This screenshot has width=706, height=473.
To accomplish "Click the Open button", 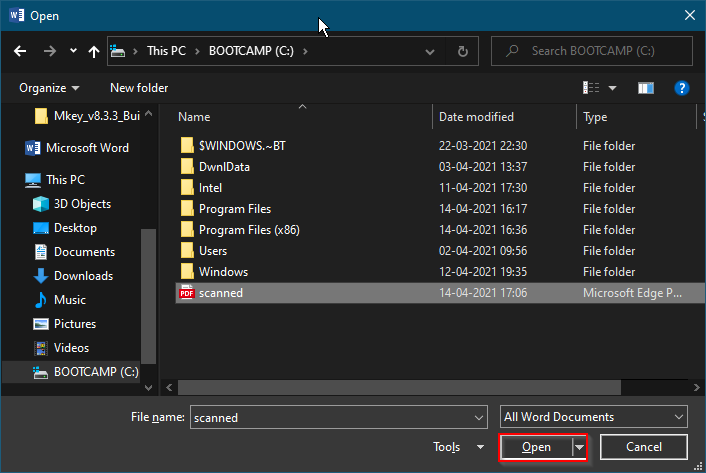I will (536, 447).
